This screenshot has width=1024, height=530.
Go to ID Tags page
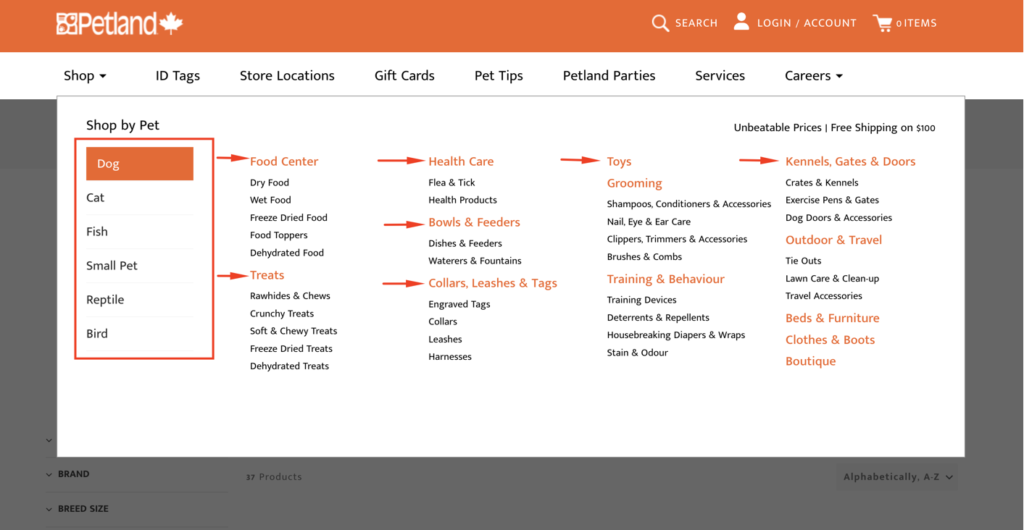click(x=178, y=76)
